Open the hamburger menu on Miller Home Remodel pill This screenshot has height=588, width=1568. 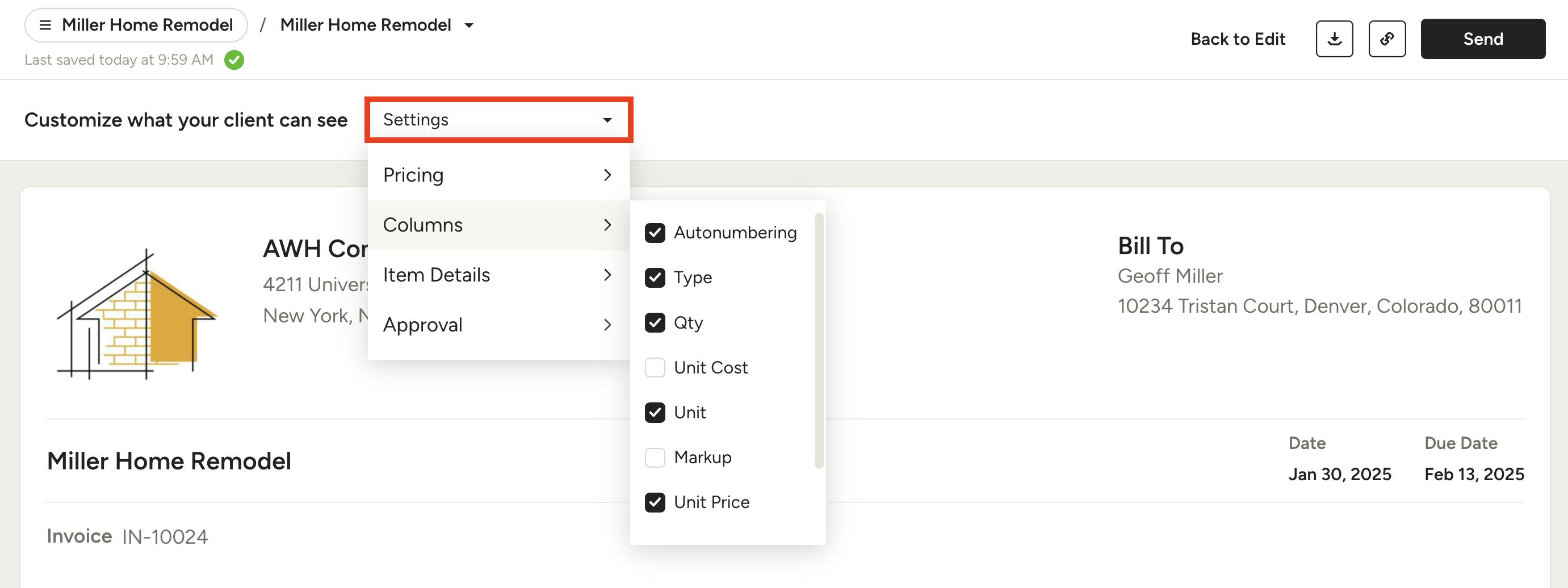45,25
